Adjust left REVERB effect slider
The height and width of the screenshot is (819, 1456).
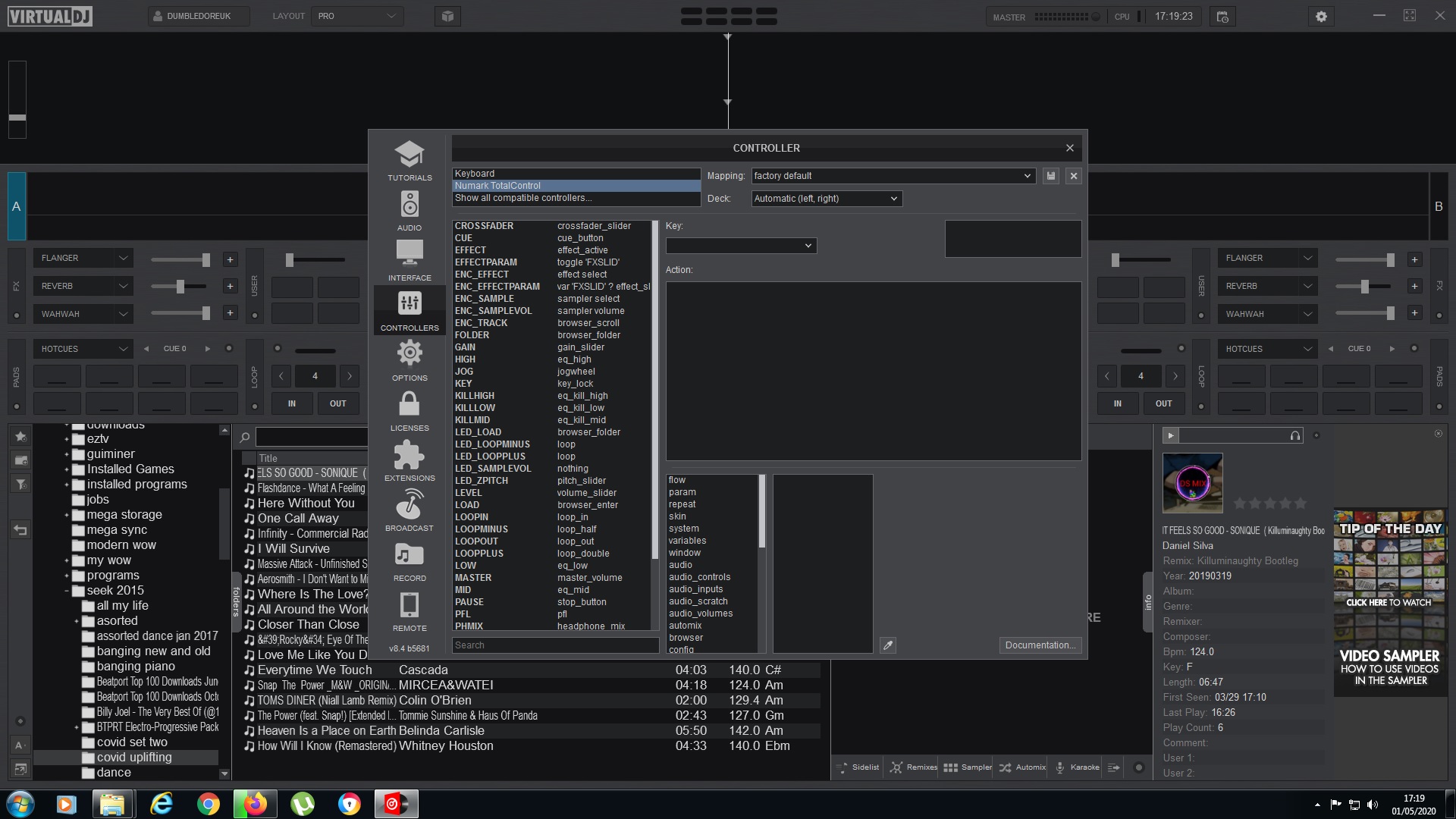pyautogui.click(x=180, y=287)
